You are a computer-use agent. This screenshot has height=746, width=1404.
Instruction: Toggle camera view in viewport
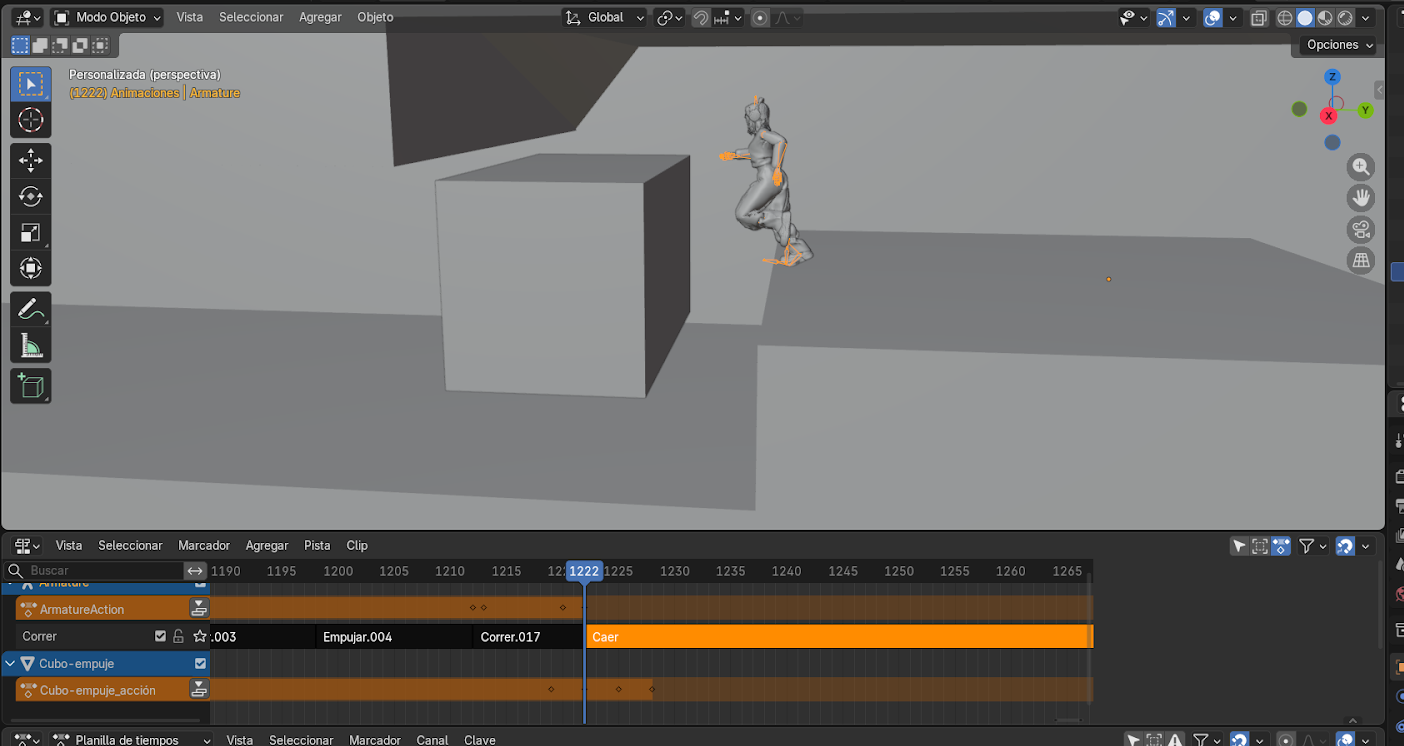point(1360,230)
